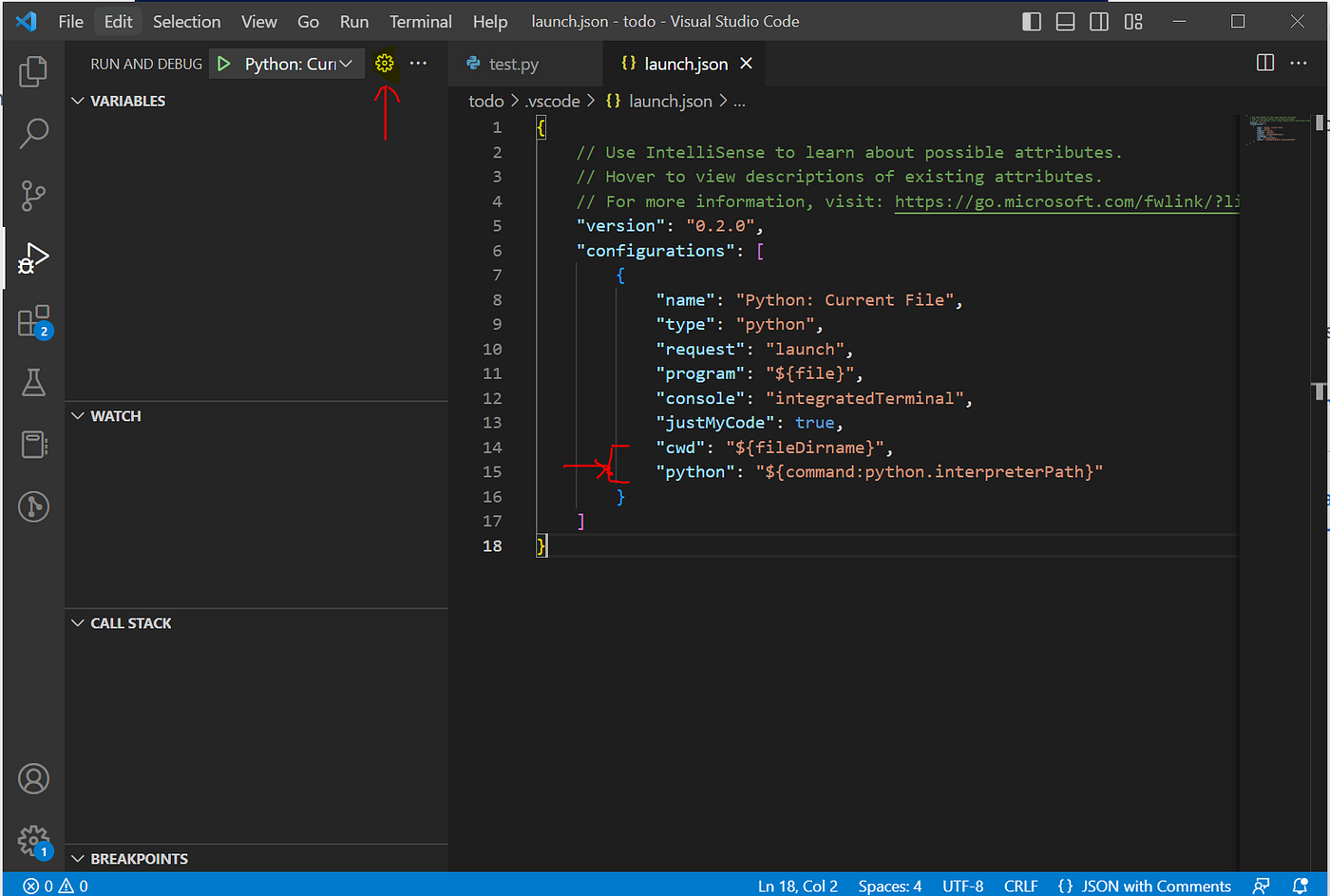Click the "integratedTerminal" value
The image size is (1330, 896).
864,398
